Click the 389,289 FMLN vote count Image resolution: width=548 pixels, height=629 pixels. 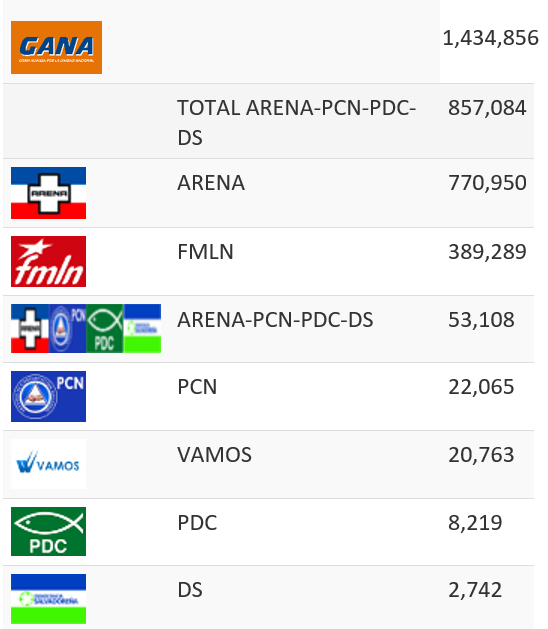pyautogui.click(x=487, y=252)
